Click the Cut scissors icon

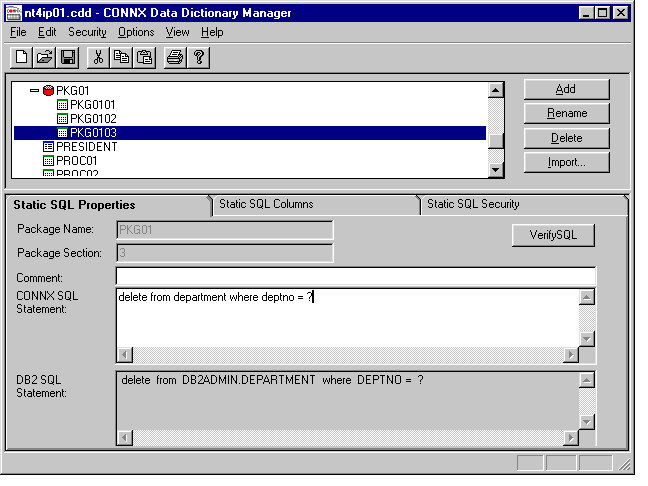coord(98,57)
